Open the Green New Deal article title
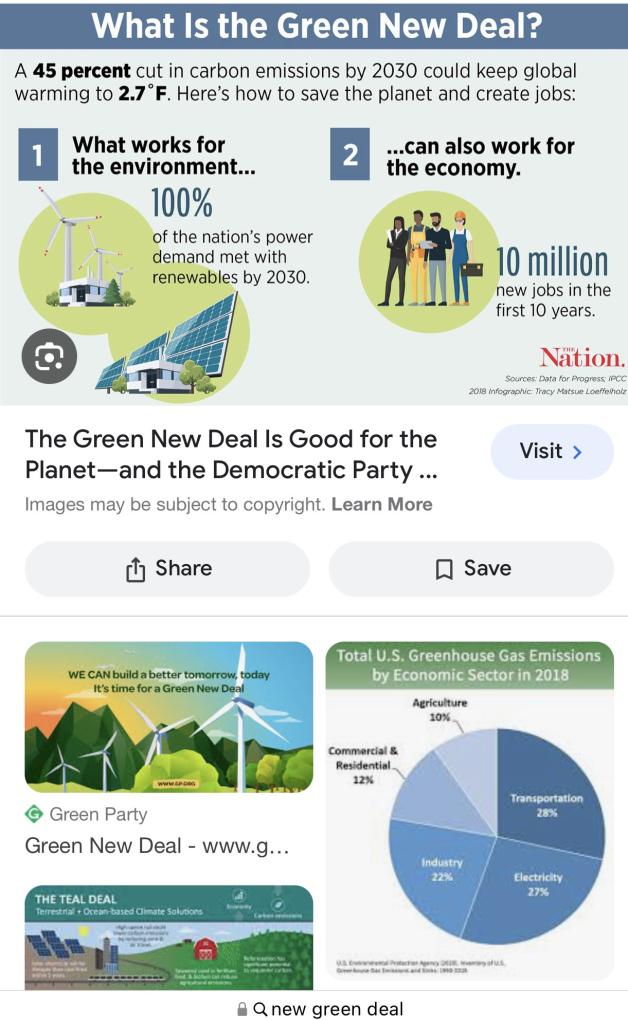Viewport: 628px width, 1020px height. [x=231, y=454]
